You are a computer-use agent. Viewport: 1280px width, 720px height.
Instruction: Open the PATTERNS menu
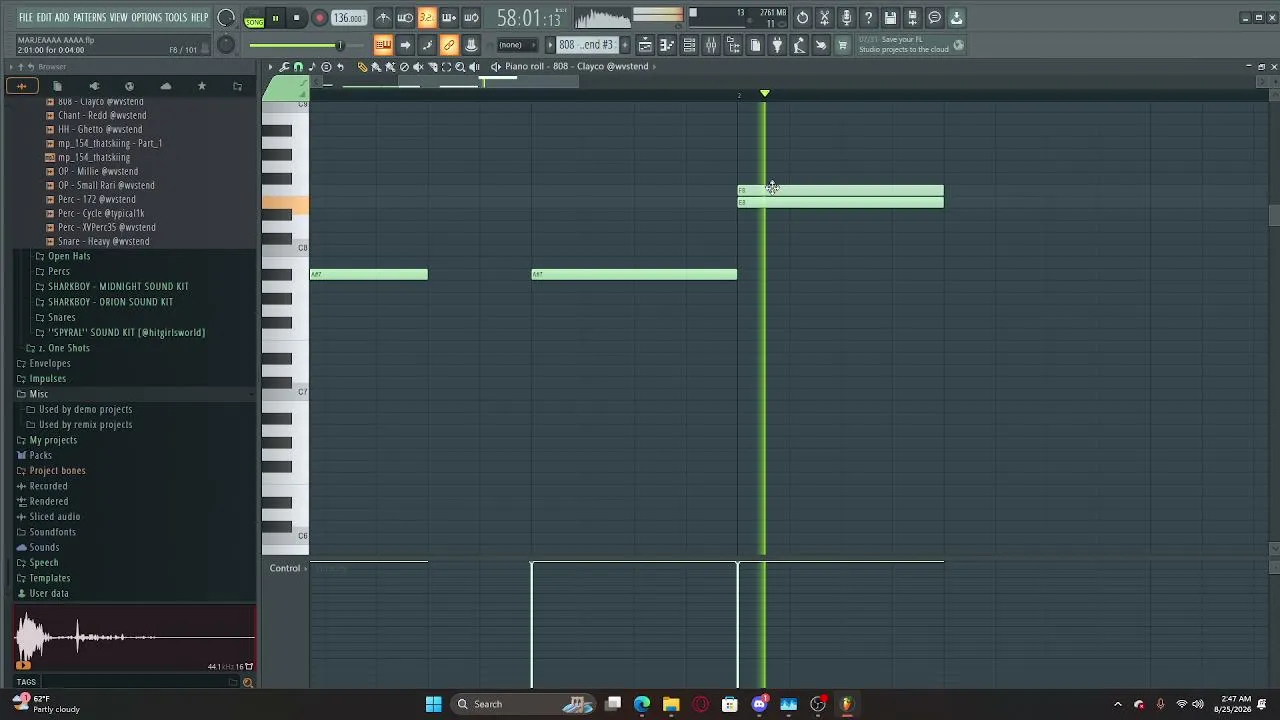89,17
